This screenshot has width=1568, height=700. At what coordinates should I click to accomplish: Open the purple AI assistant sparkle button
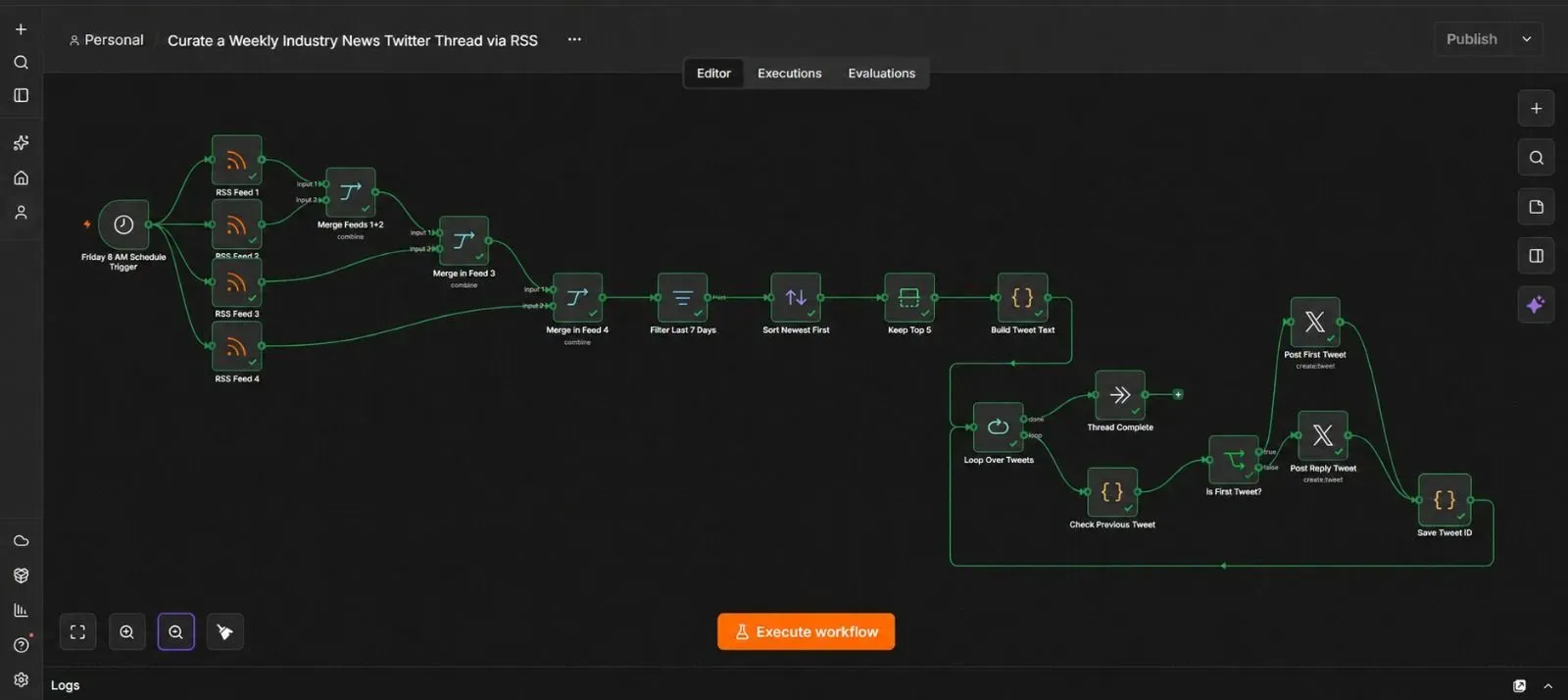tap(1536, 305)
